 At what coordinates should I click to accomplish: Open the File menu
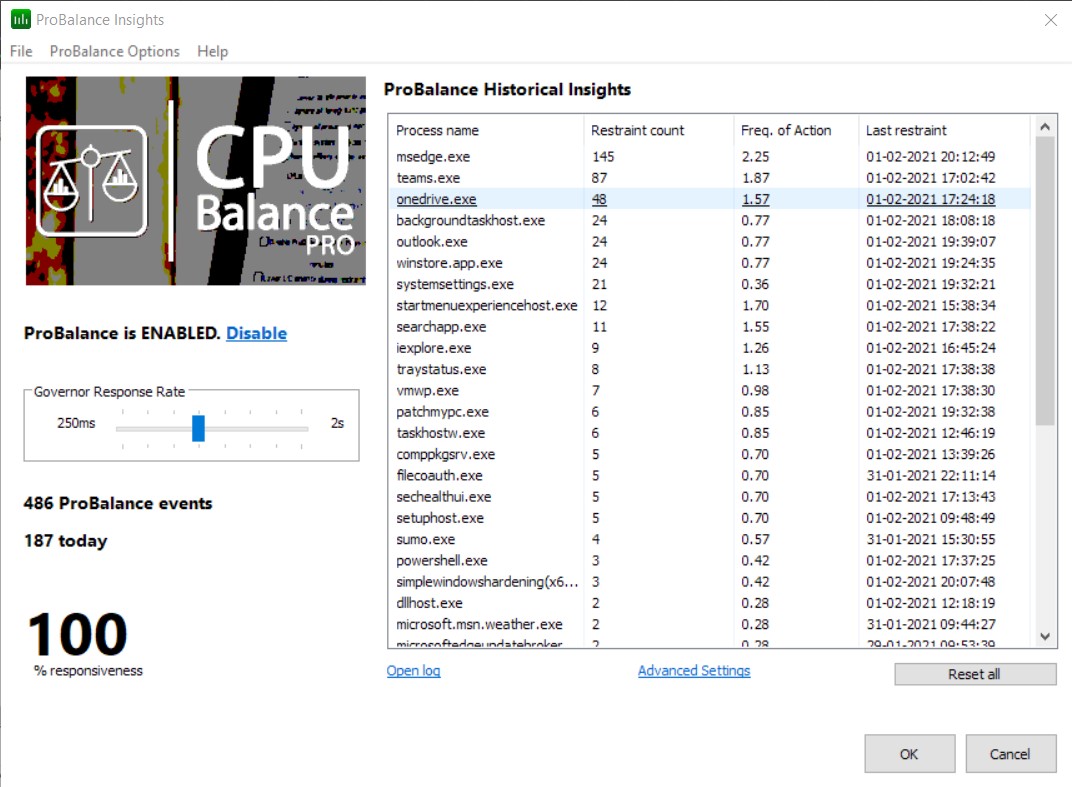tap(21, 51)
